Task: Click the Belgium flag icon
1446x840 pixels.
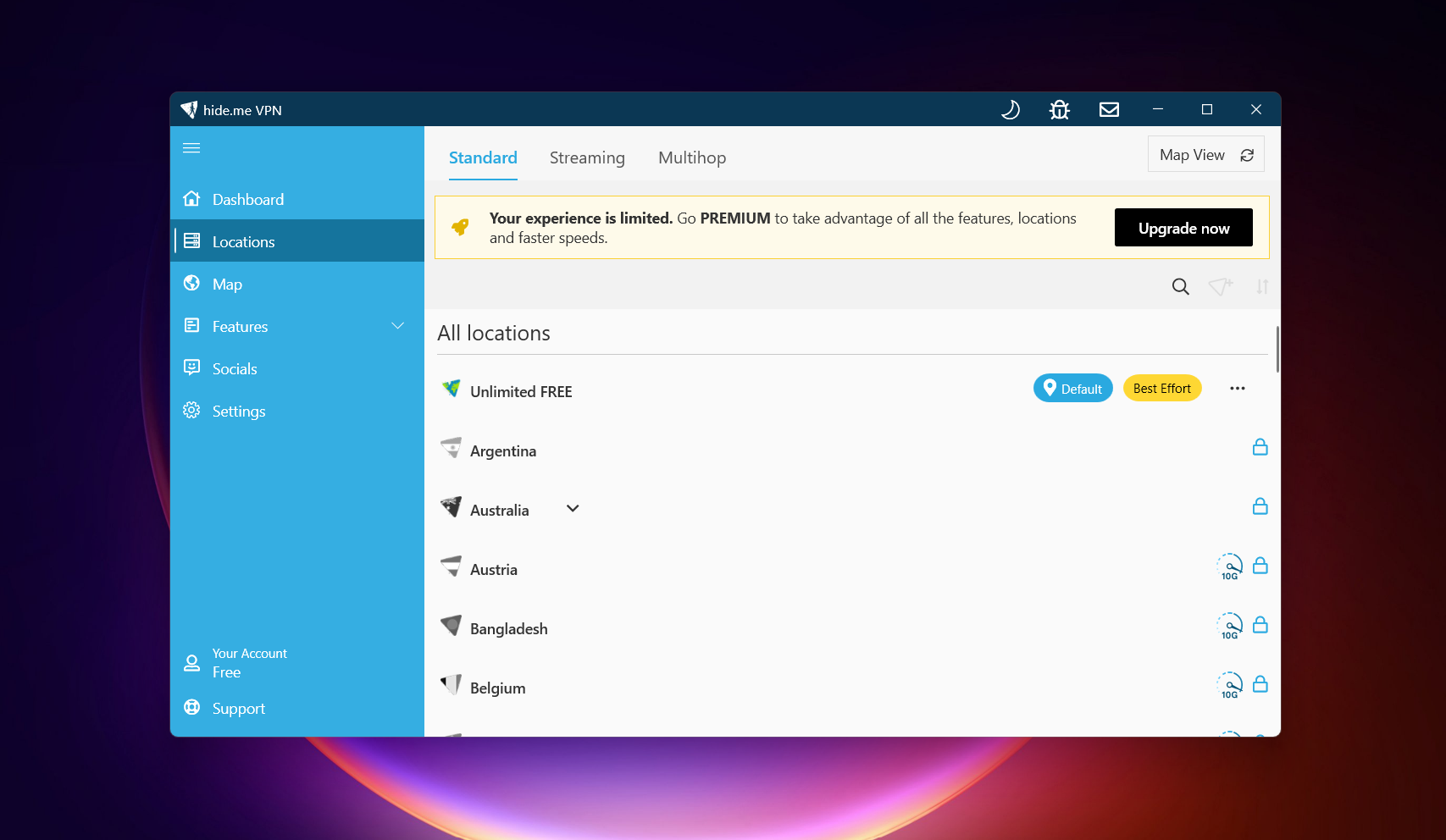Action: coord(452,684)
